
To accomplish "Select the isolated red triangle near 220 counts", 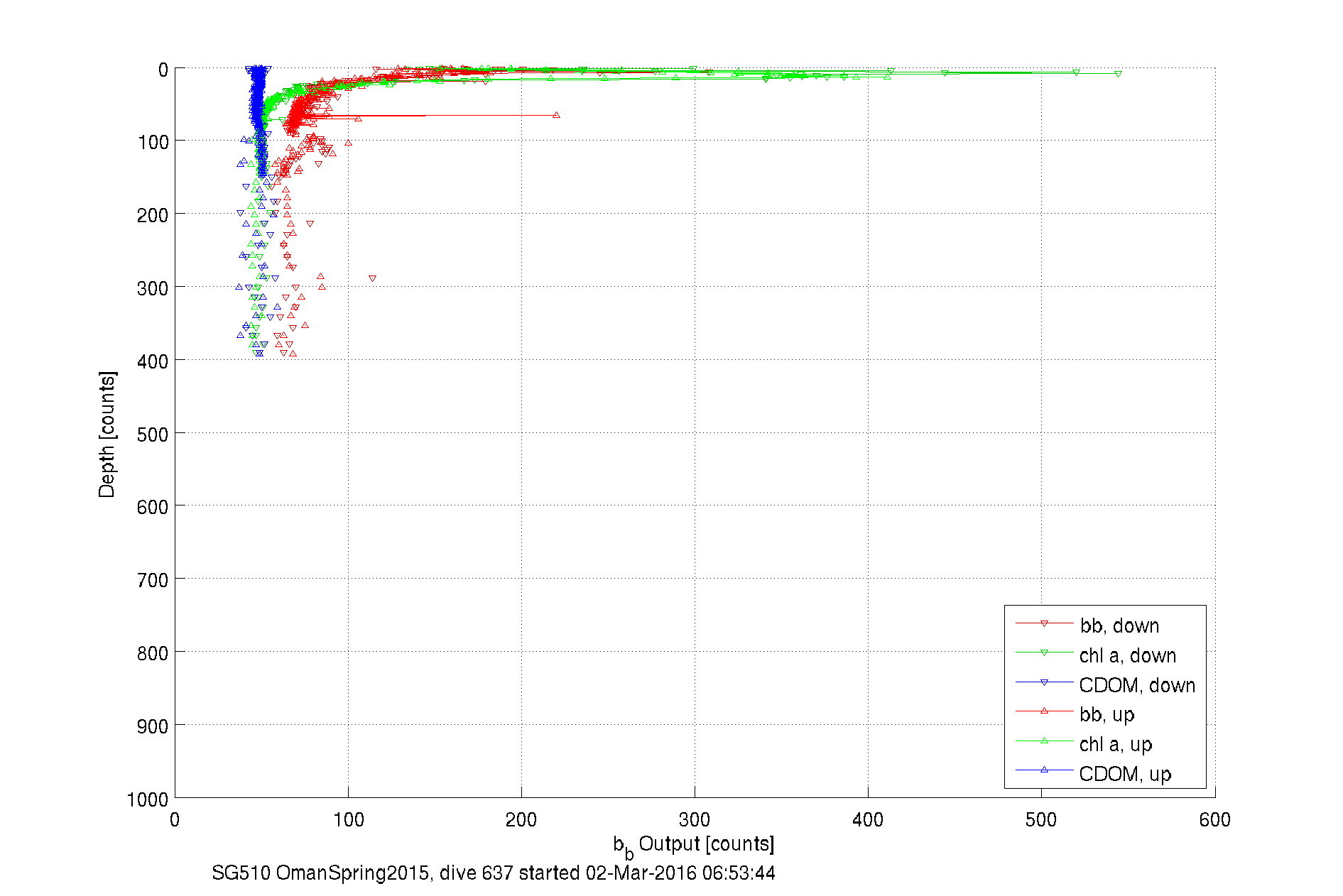I will [x=556, y=114].
